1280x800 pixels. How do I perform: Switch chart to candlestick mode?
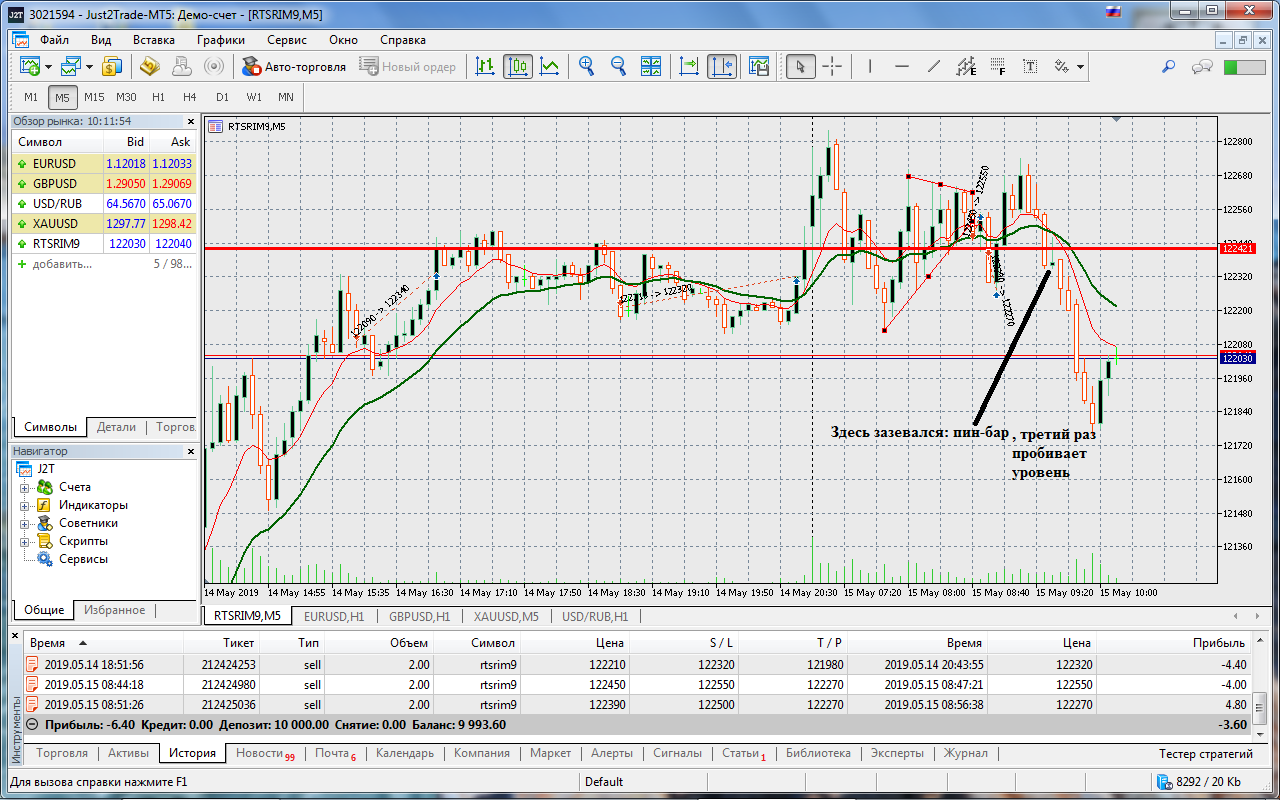coord(518,67)
